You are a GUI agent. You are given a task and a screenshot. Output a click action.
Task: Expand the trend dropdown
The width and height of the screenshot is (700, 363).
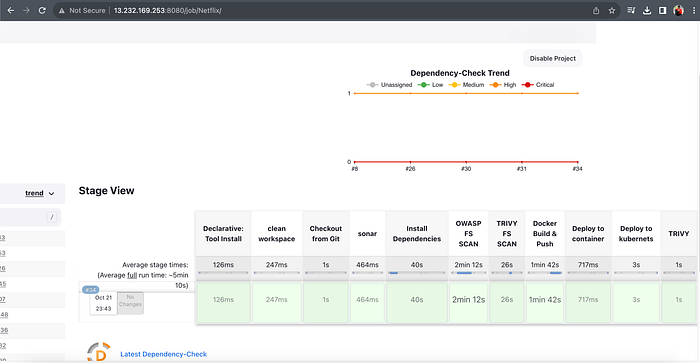tap(39, 193)
